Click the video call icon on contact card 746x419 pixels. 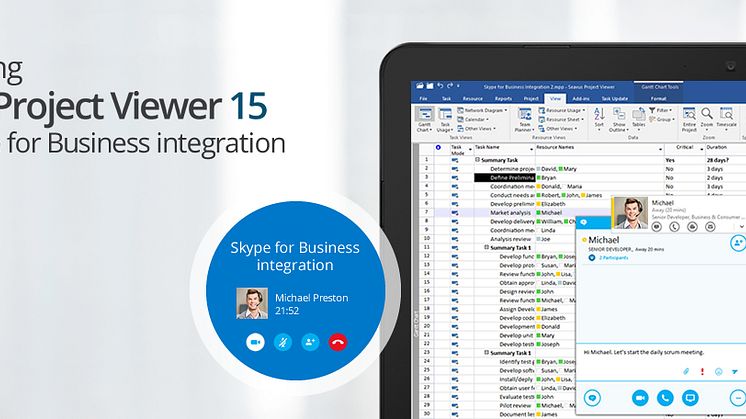click(692, 227)
